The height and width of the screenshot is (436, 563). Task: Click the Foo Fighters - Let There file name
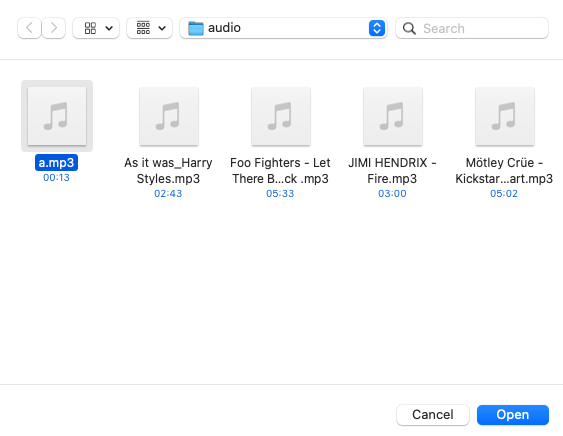tap(280, 171)
